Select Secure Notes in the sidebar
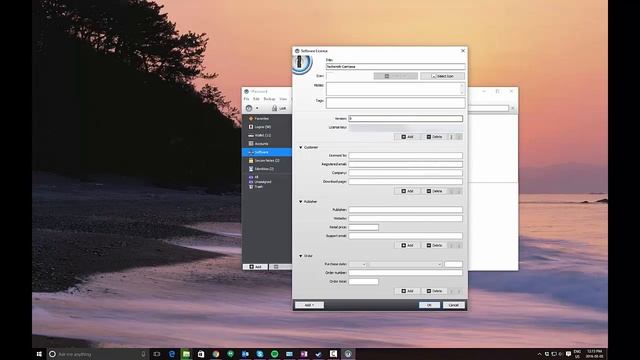640x360 pixels. click(267, 160)
